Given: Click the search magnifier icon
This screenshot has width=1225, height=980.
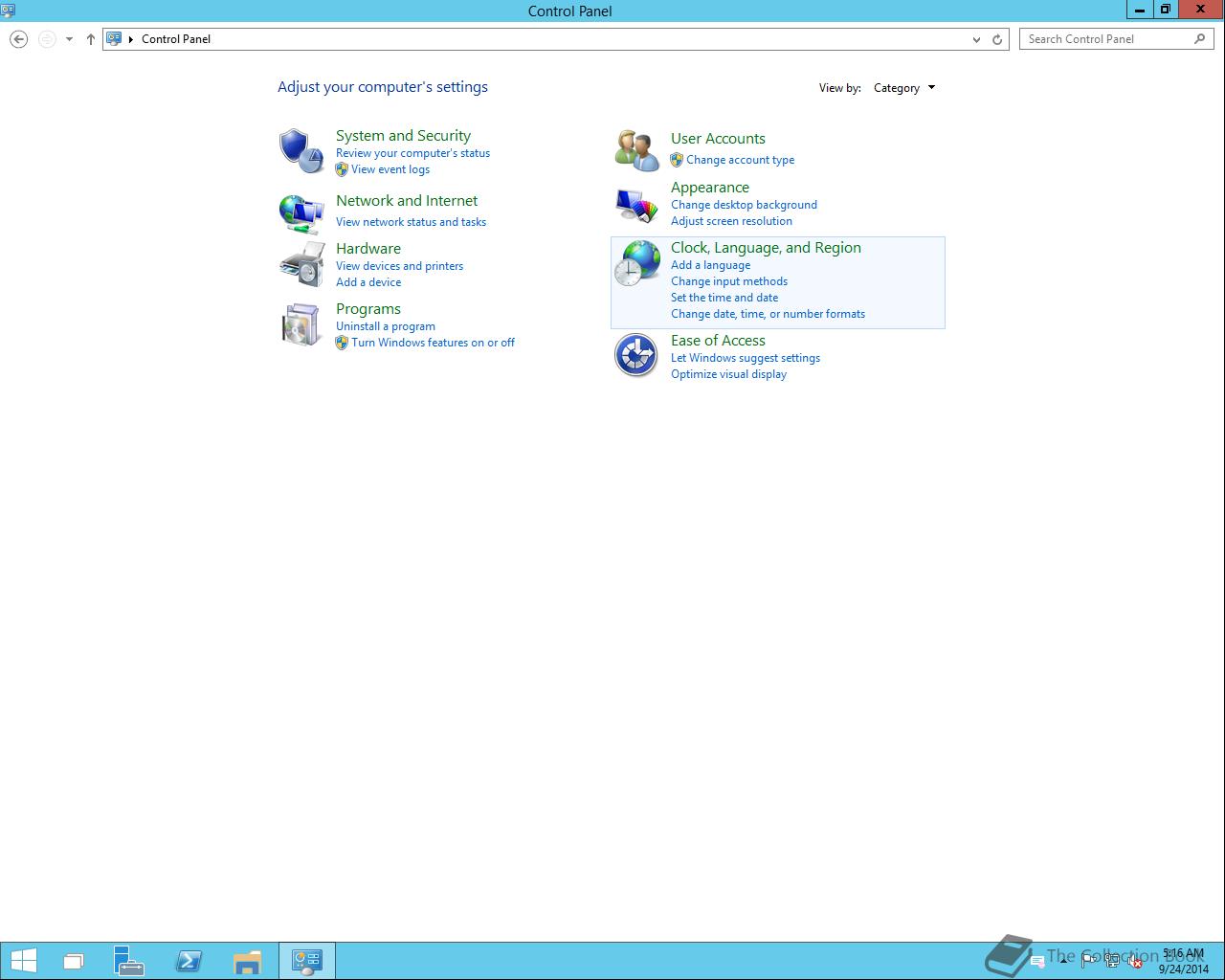Looking at the screenshot, I should (1199, 39).
